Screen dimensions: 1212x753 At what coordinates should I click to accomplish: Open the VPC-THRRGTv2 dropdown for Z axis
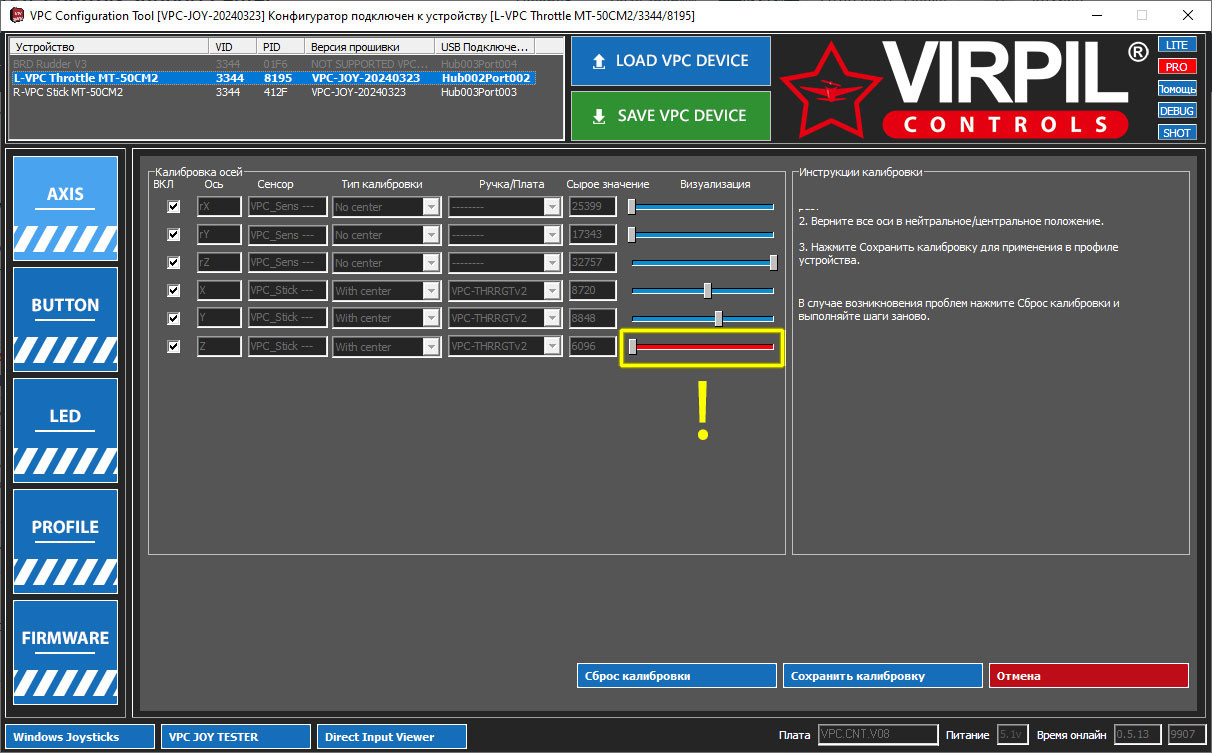click(x=504, y=347)
